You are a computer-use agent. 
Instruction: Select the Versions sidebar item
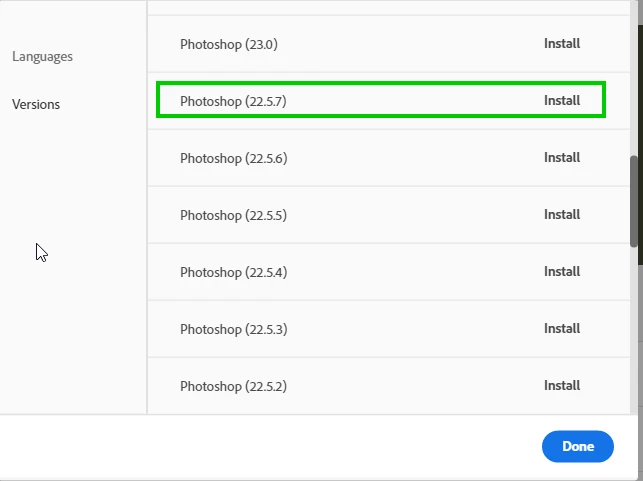(36, 104)
